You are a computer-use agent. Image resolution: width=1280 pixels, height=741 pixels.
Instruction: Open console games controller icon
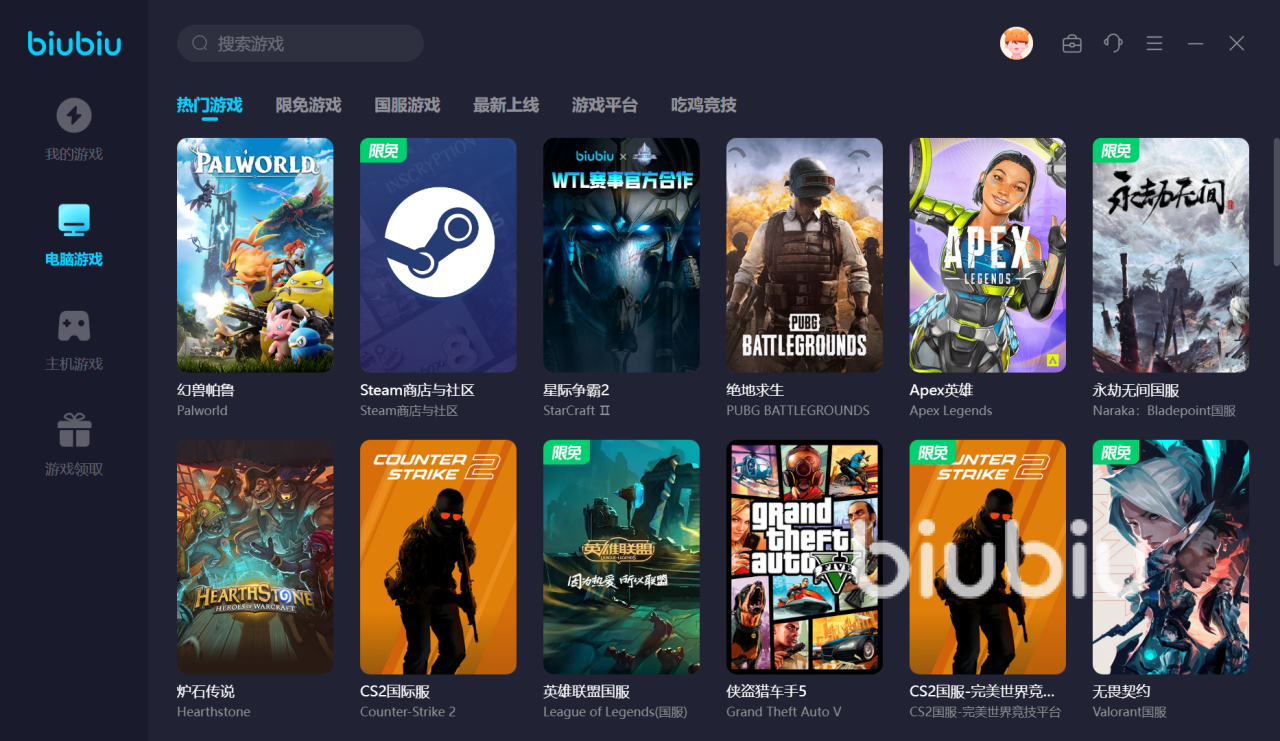74,326
